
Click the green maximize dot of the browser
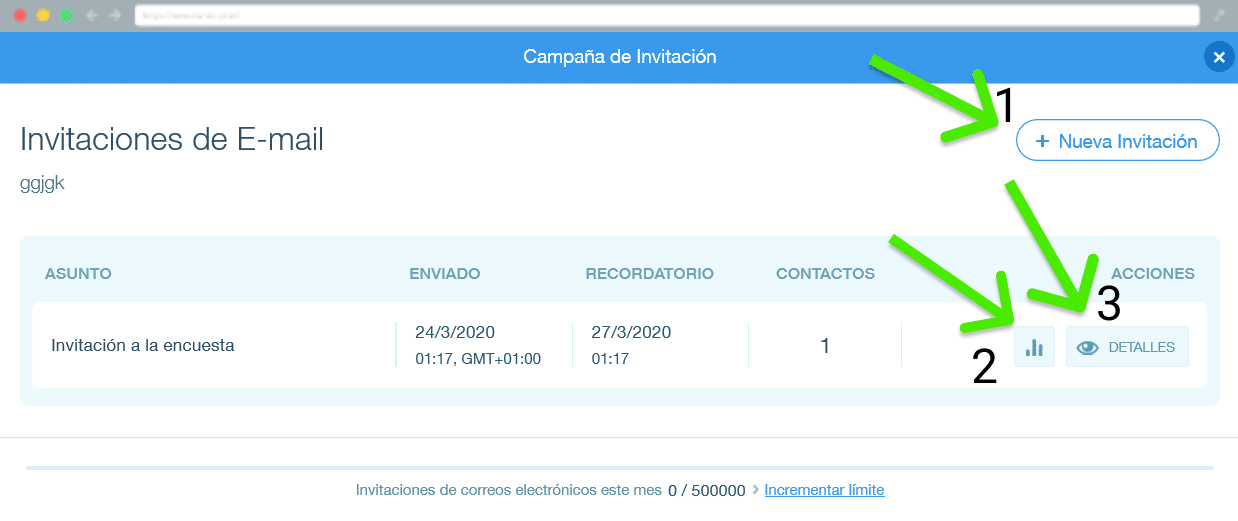pyautogui.click(x=66, y=16)
